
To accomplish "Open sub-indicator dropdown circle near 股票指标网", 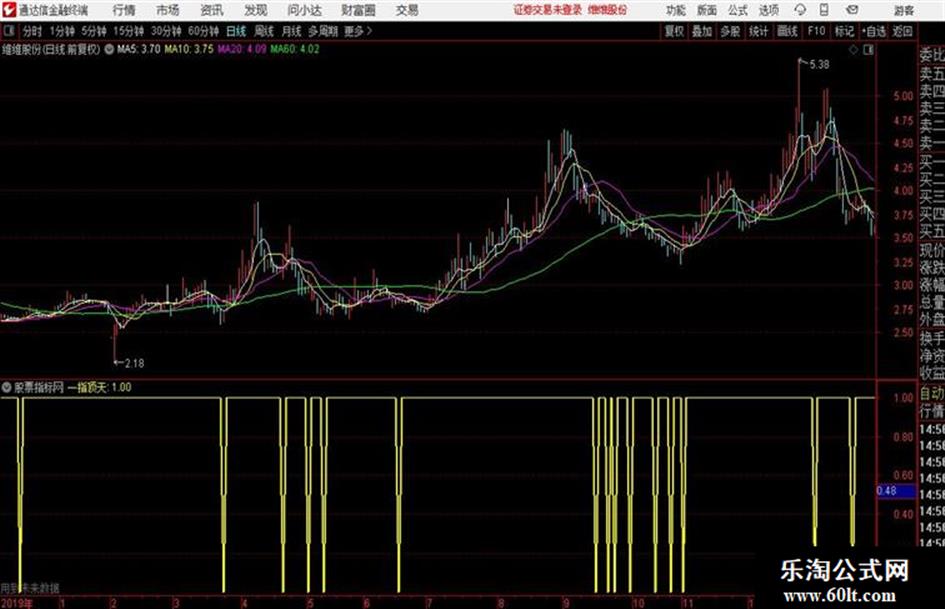I will pos(7,387).
